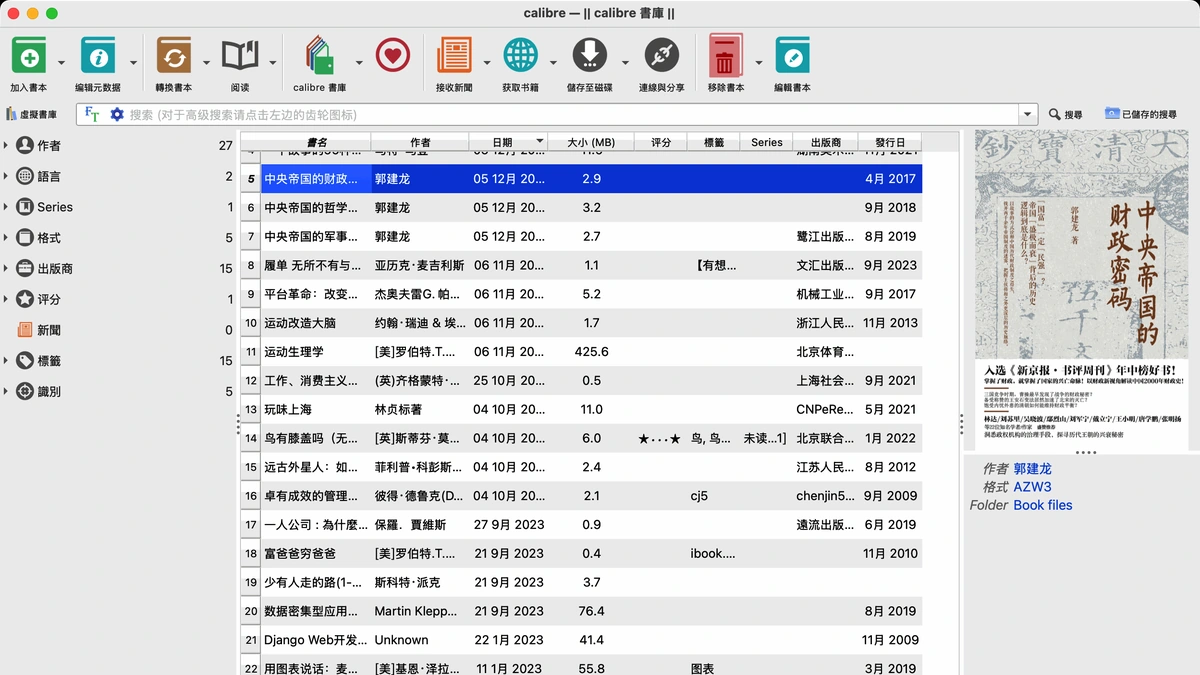Open the search history dropdown arrow
Image resolution: width=1200 pixels, height=675 pixels.
(x=1027, y=114)
